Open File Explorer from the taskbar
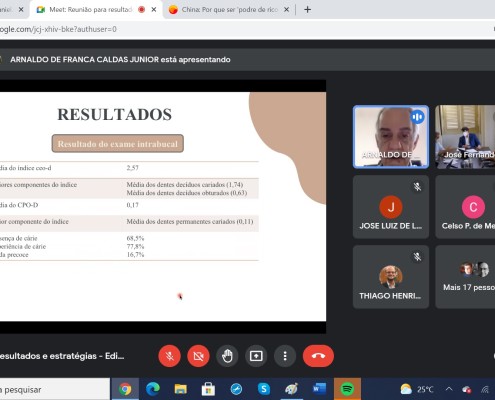The image size is (495, 400). 181,389
